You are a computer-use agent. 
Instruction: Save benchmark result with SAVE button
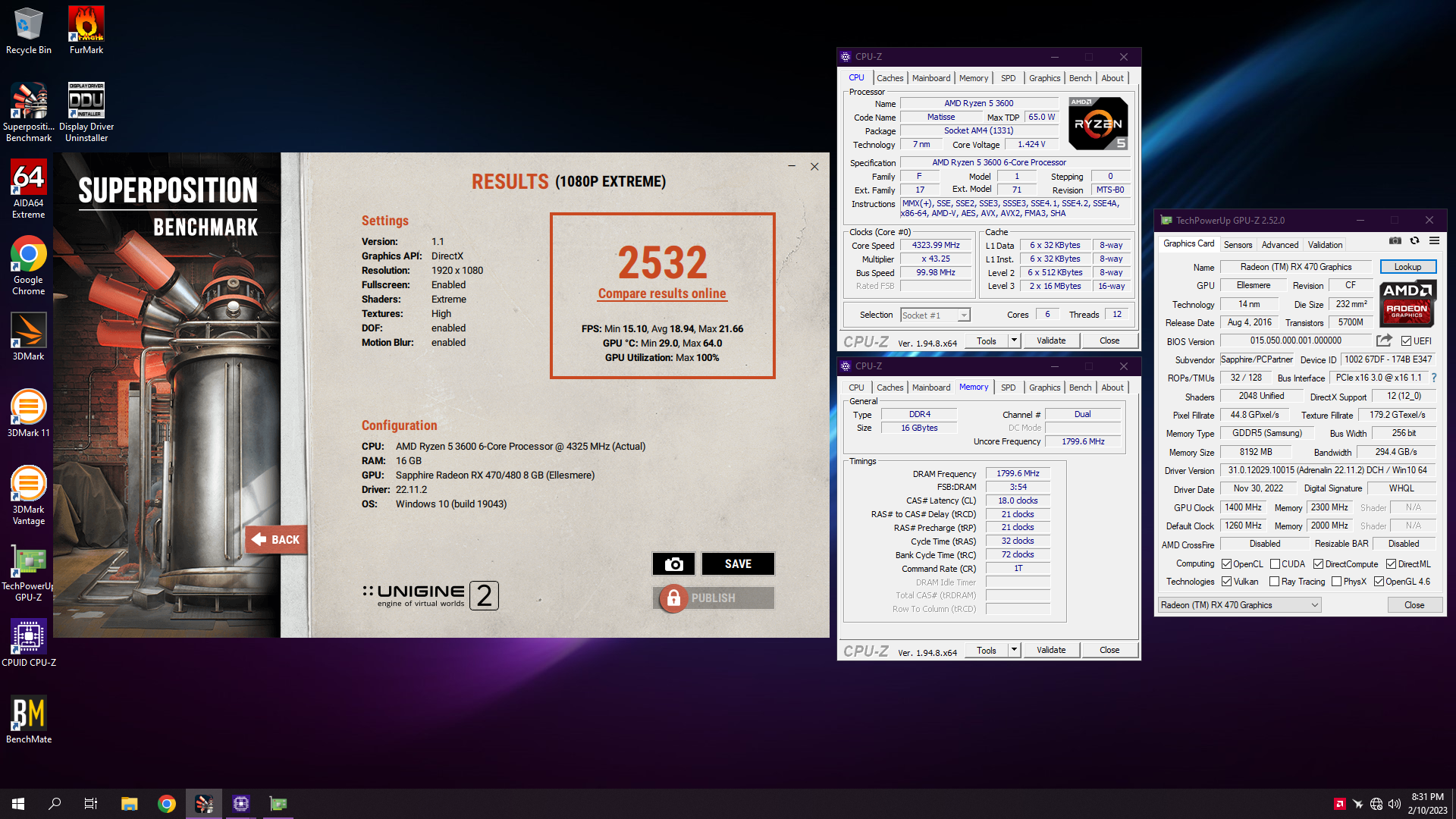pos(738,563)
